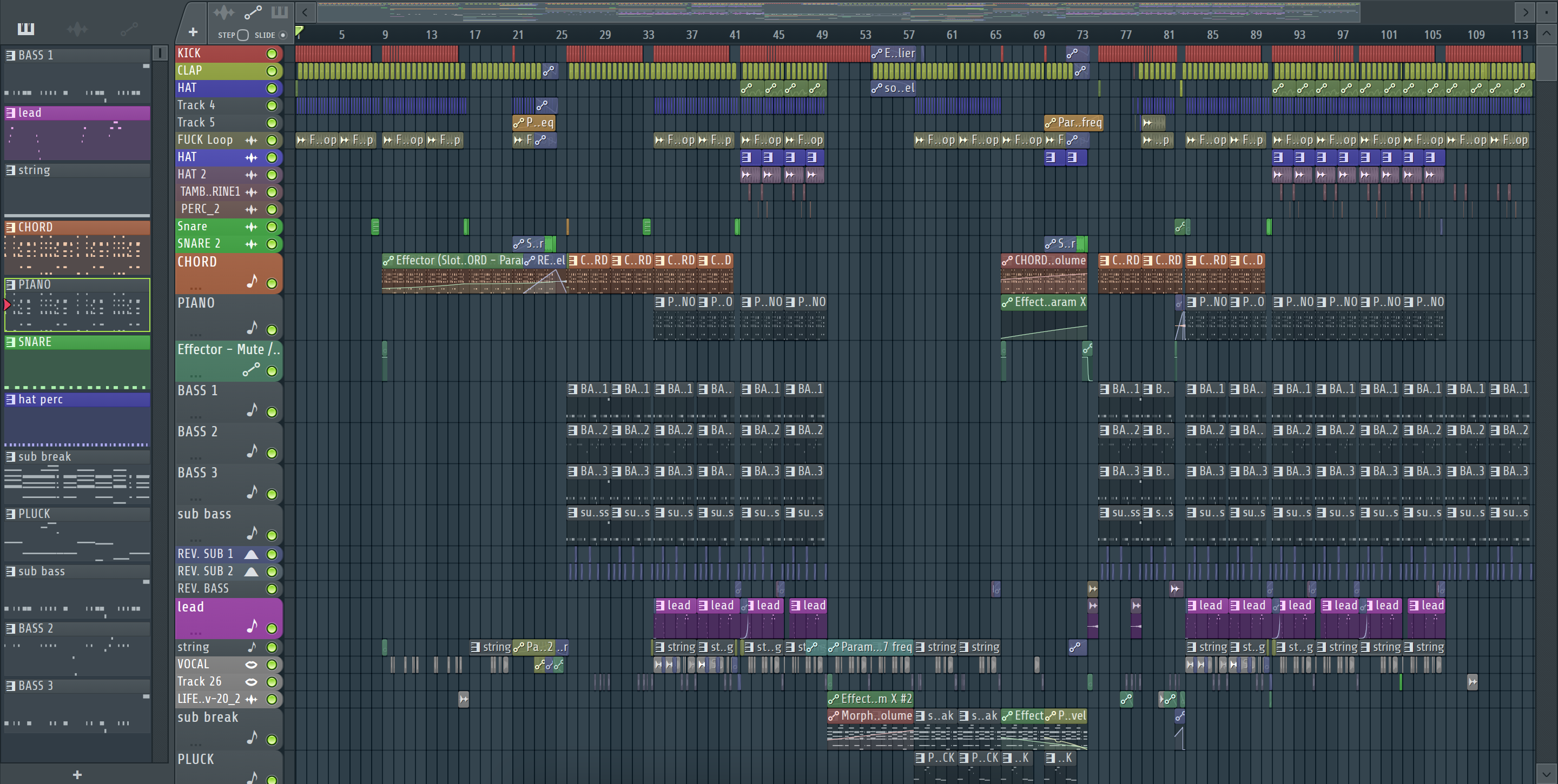Click the triangle icon on REV. SUB 1 track
Viewport: 1558px width, 784px height.
[251, 554]
